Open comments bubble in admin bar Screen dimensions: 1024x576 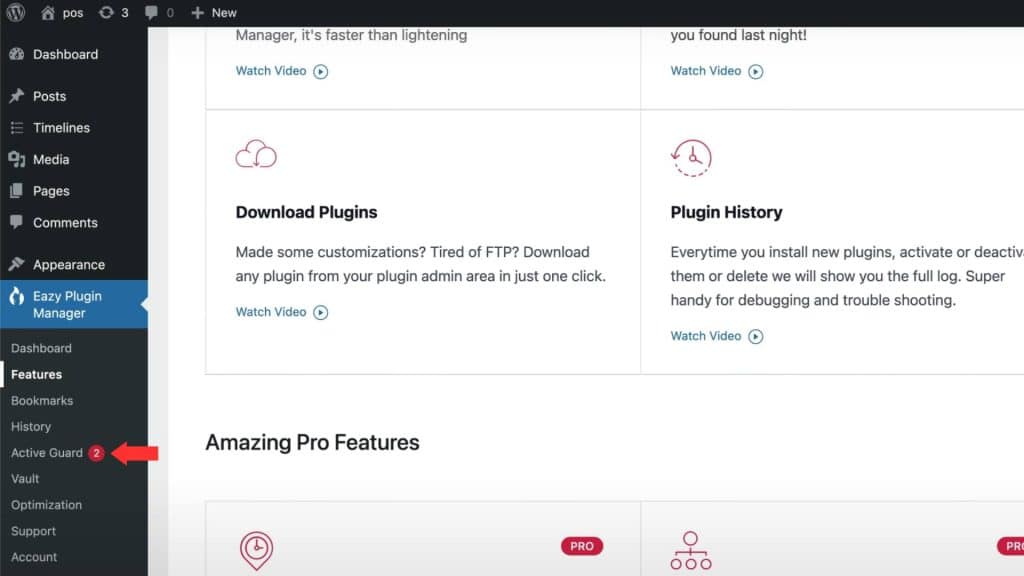(x=159, y=12)
